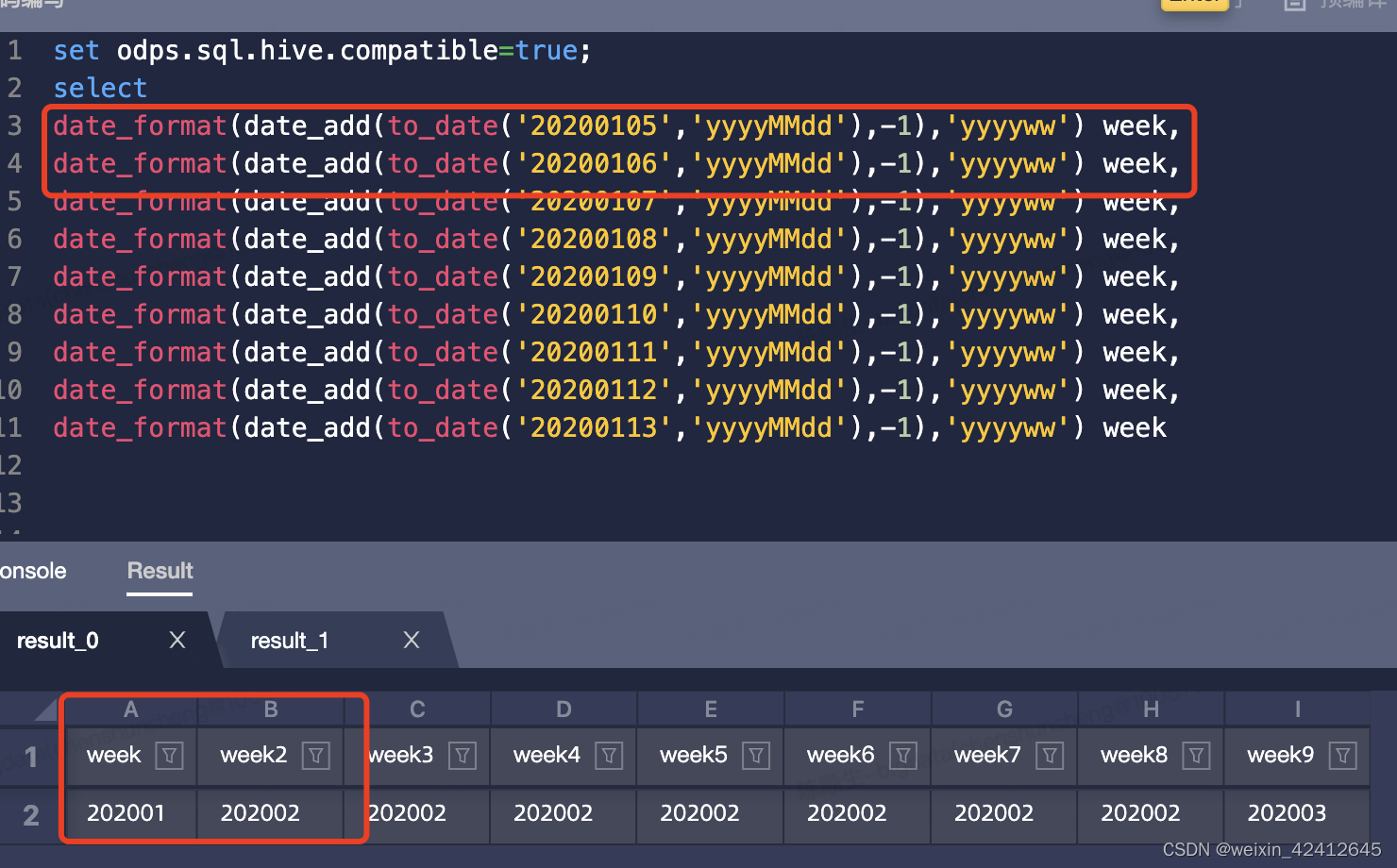
Task: Select column H header
Action: pyautogui.click(x=1151, y=709)
